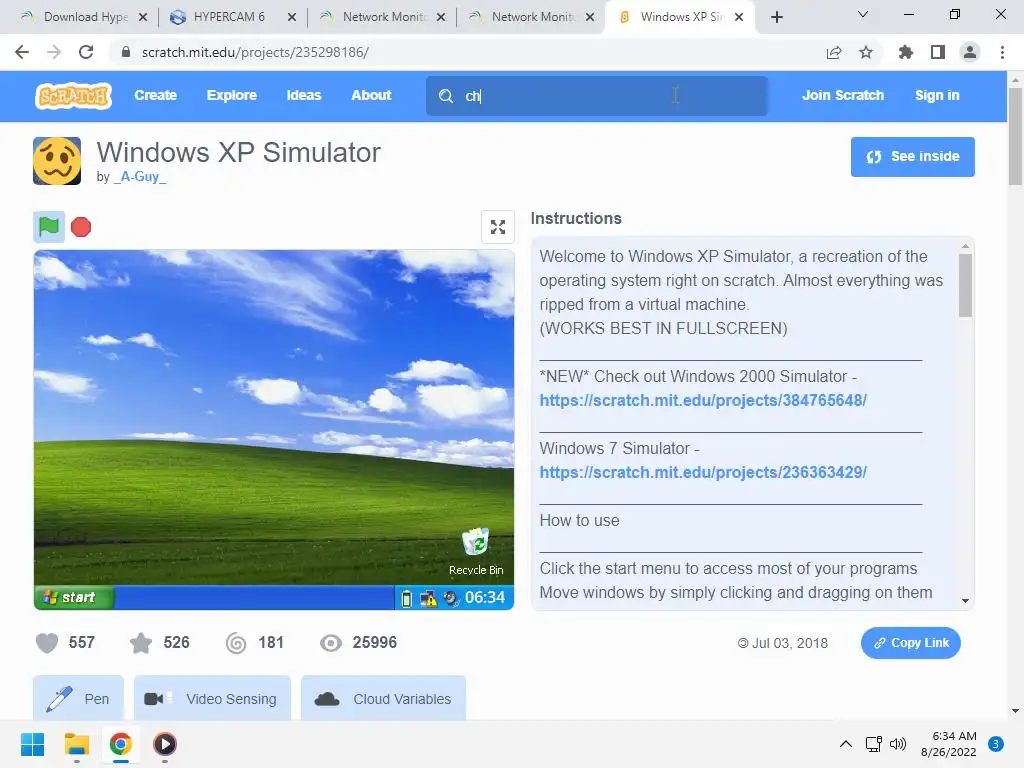
Task: Click the Instructions box scrollbar thumb
Action: tap(965, 285)
